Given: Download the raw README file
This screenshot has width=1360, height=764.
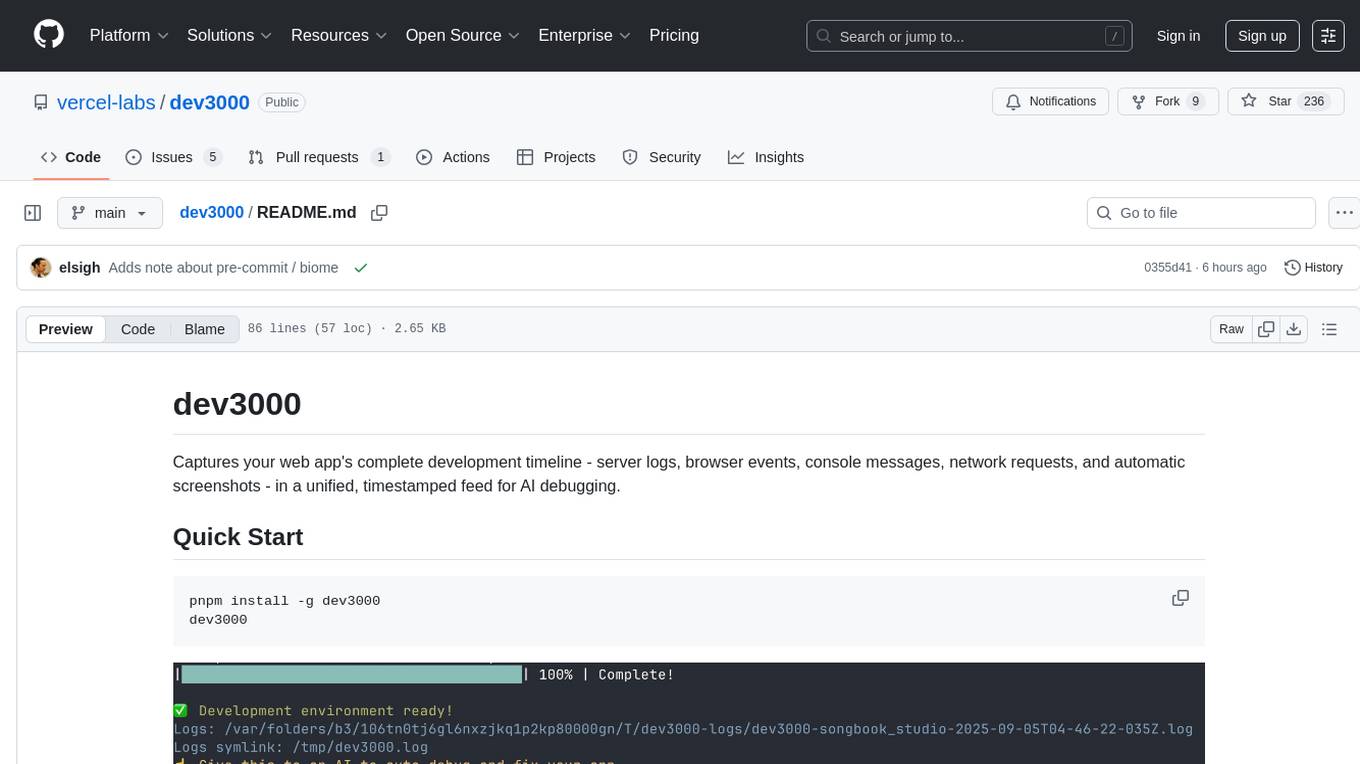Looking at the screenshot, I should (x=1293, y=329).
